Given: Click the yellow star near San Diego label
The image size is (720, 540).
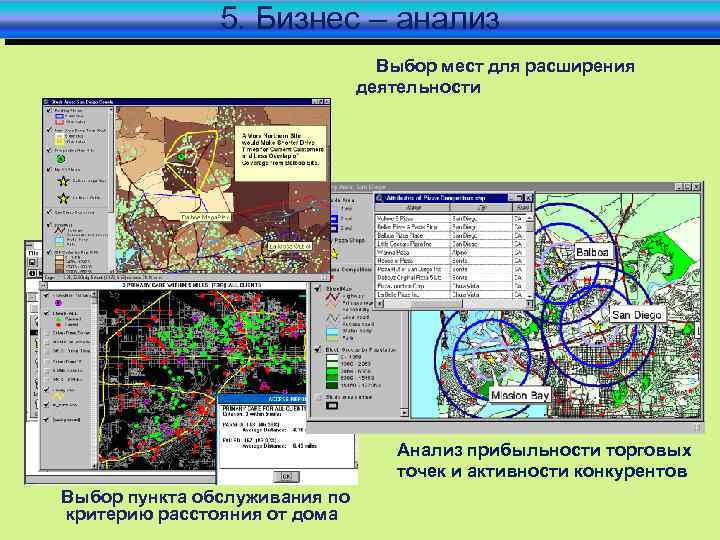Looking at the screenshot, I should 597,325.
